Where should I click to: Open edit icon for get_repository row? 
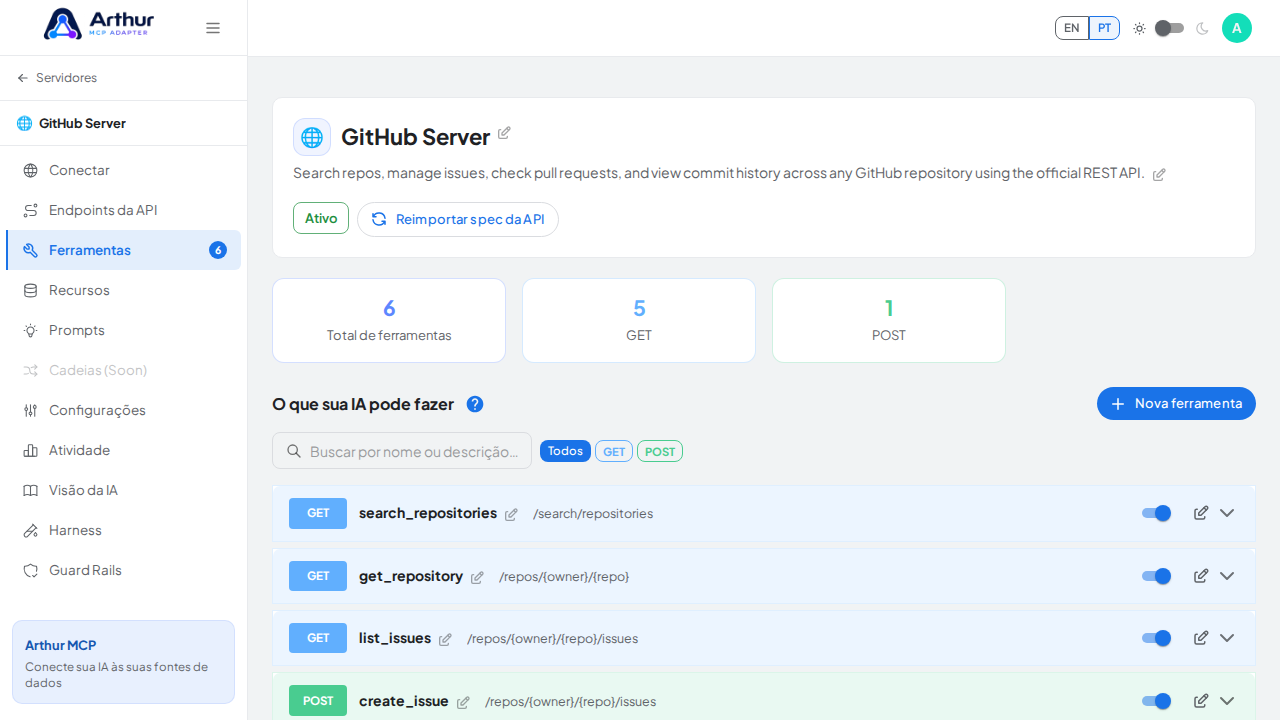[1201, 576]
